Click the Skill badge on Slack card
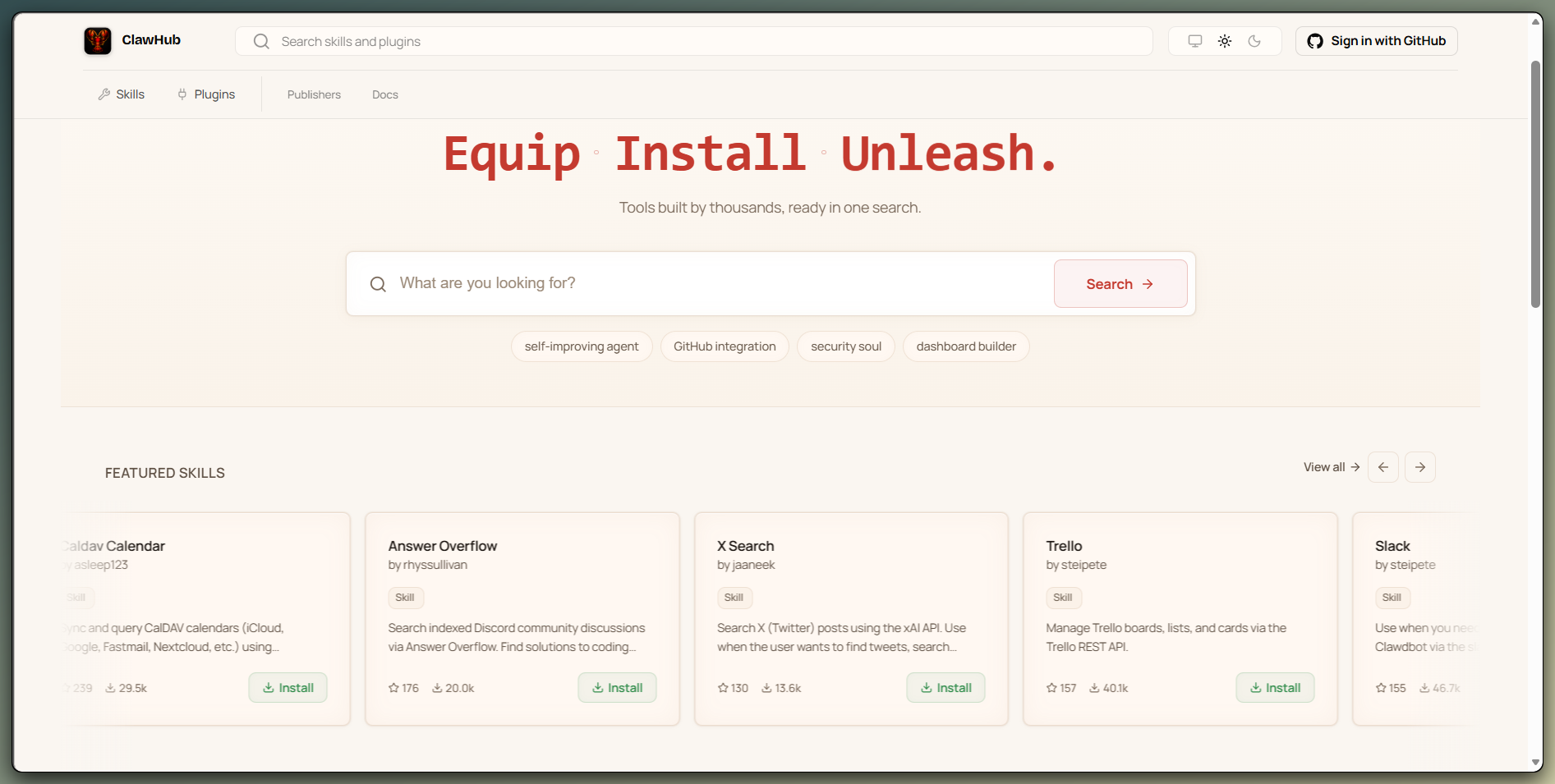Image resolution: width=1555 pixels, height=784 pixels. click(x=1392, y=598)
